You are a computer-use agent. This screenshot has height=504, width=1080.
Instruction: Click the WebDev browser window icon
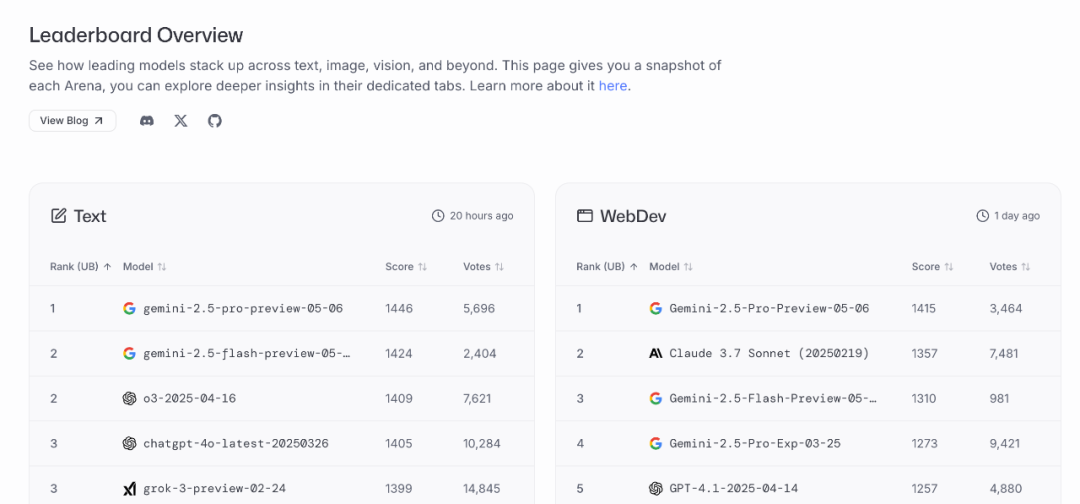coord(585,216)
